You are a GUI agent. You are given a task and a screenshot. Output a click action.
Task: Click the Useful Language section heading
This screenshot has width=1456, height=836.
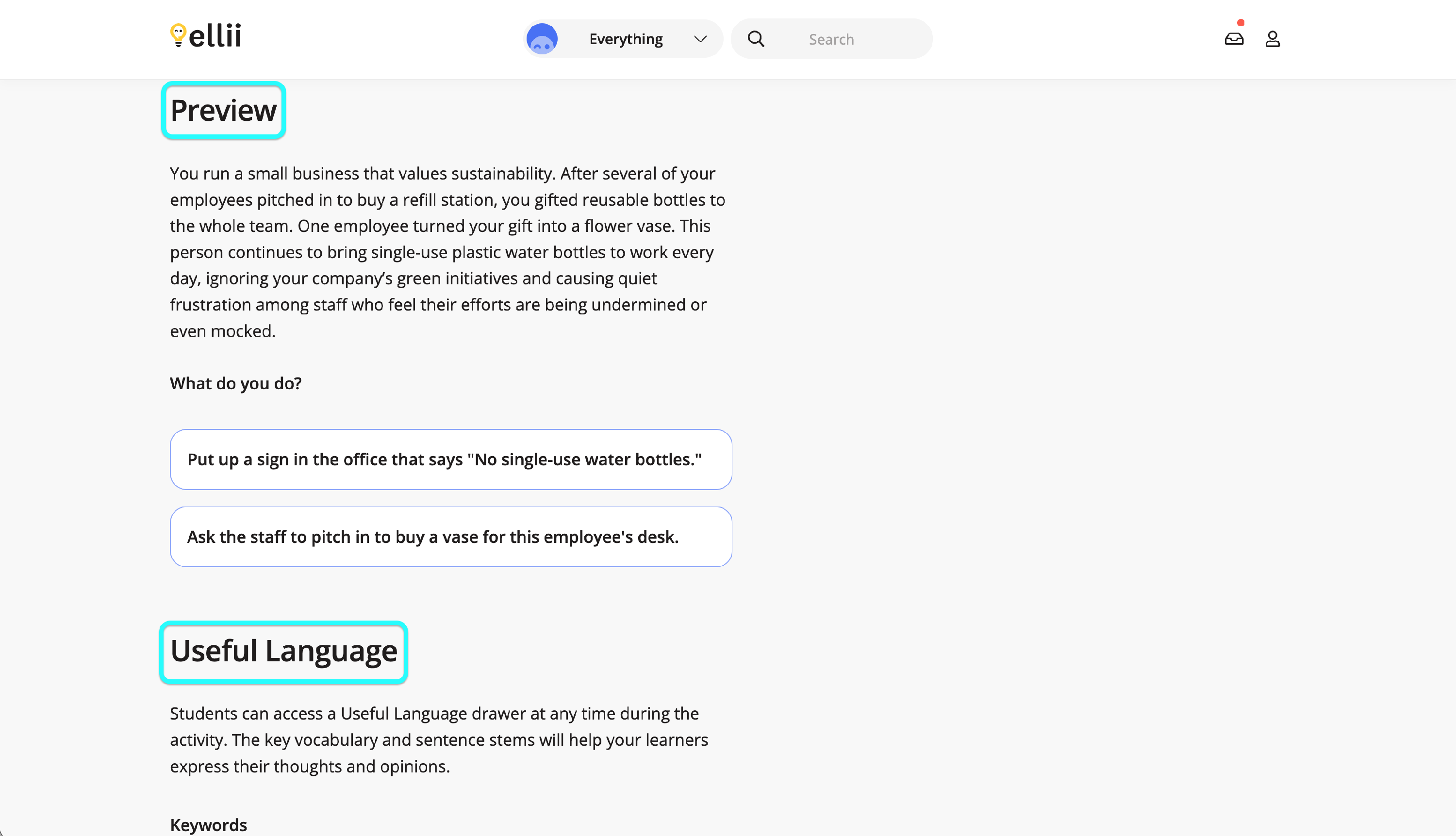284,652
